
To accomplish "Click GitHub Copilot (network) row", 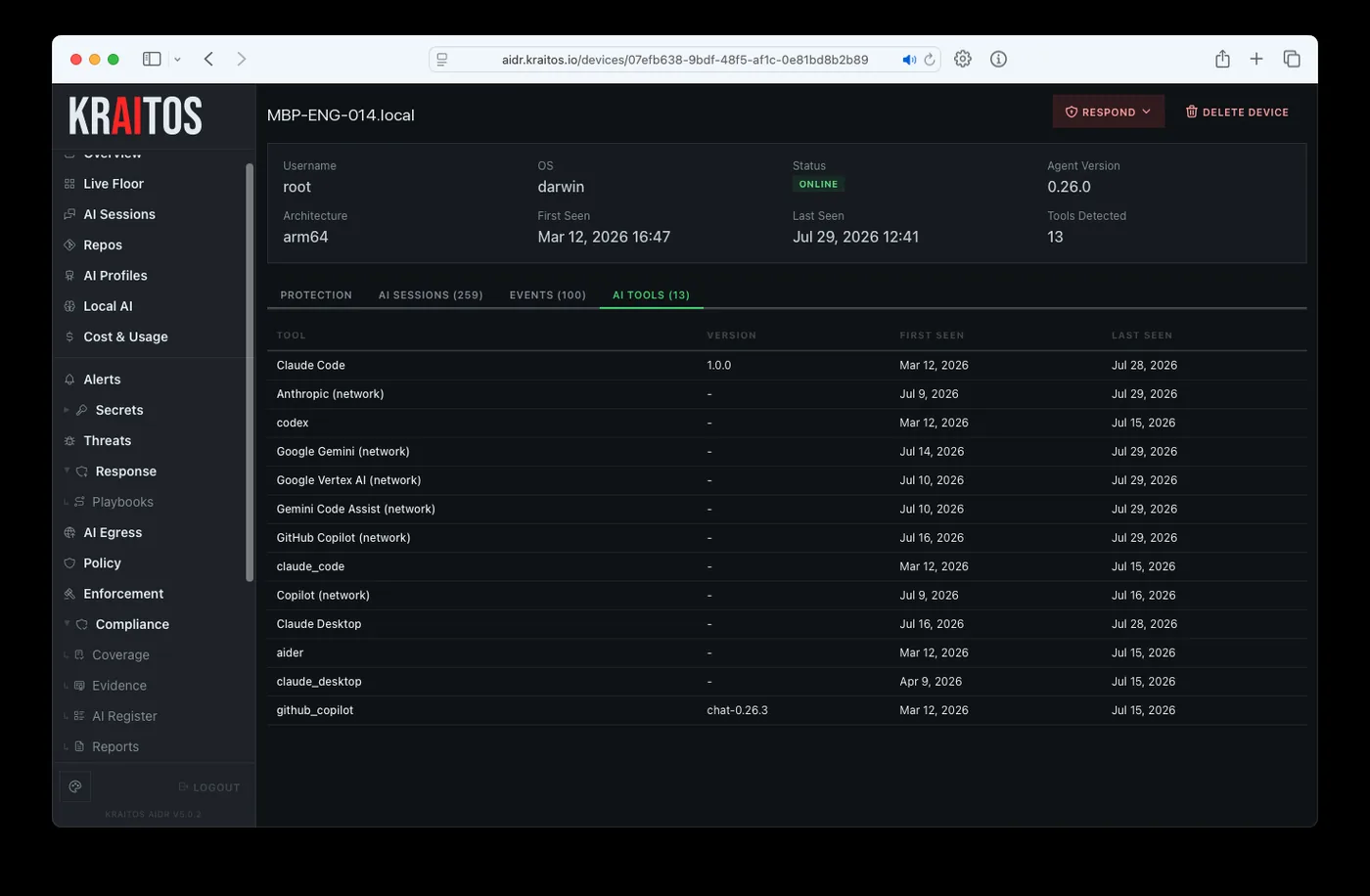I will [787, 538].
